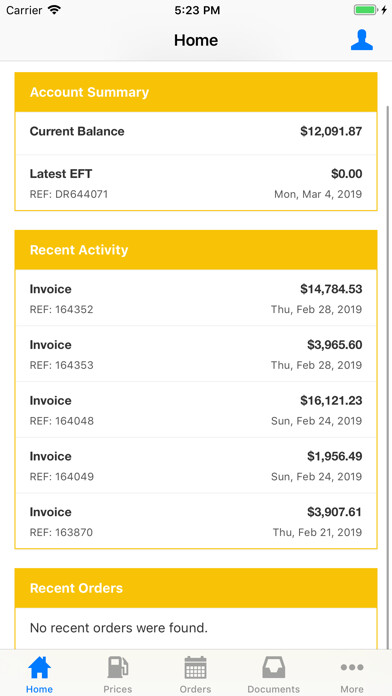Select the Documents tab label
Viewport: 392px width, 696px height.
[x=273, y=689]
